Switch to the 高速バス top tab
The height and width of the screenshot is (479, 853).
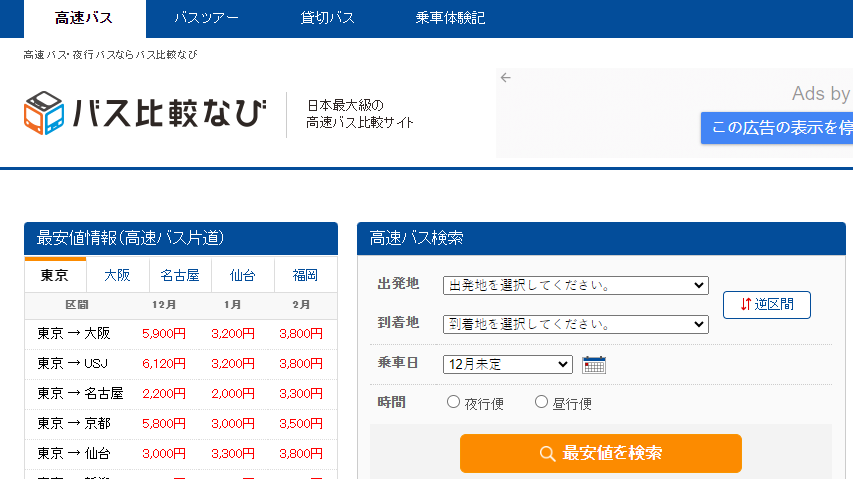pos(85,18)
